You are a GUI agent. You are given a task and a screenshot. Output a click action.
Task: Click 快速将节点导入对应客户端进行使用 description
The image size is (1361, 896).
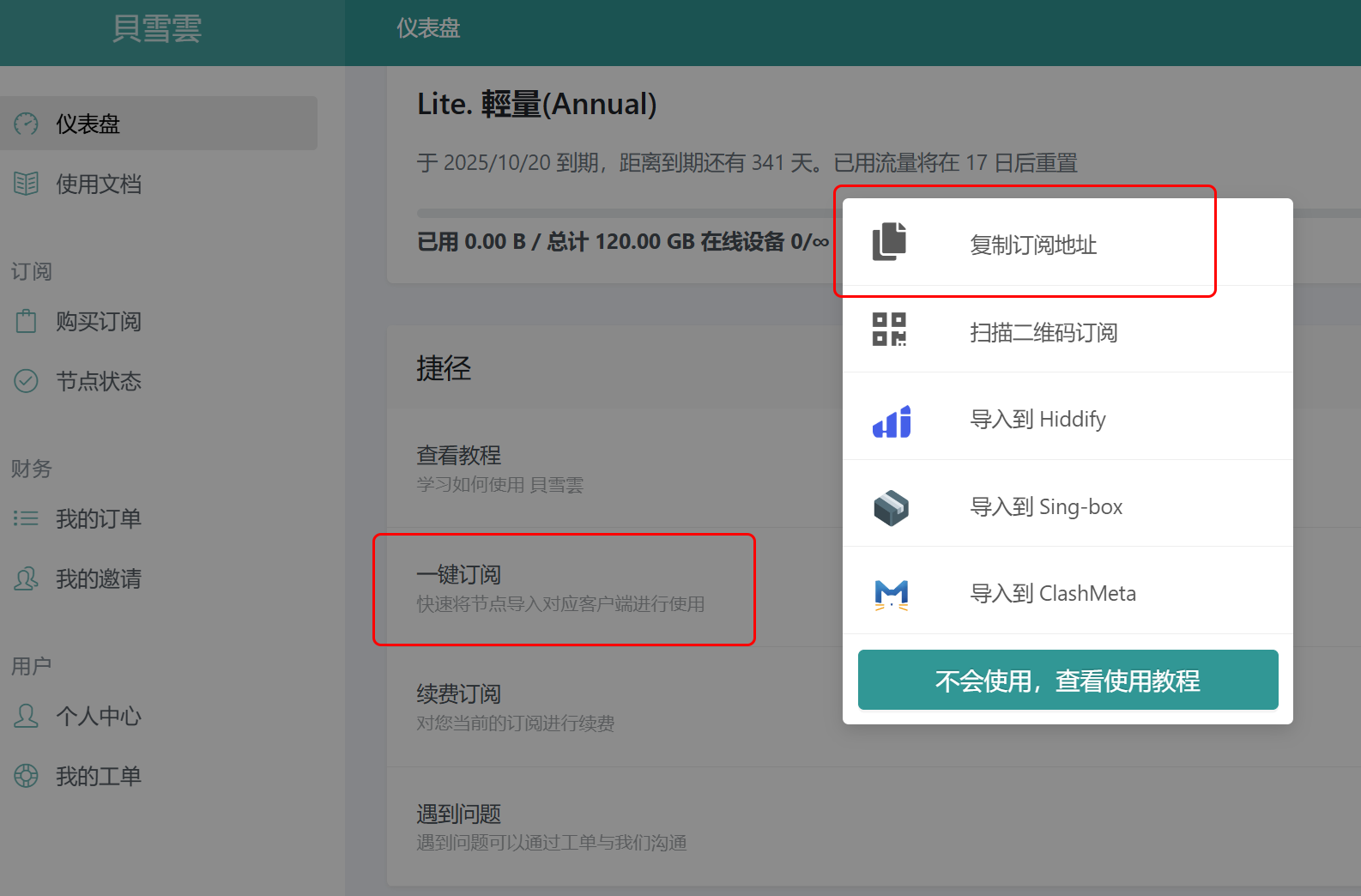[x=560, y=604]
